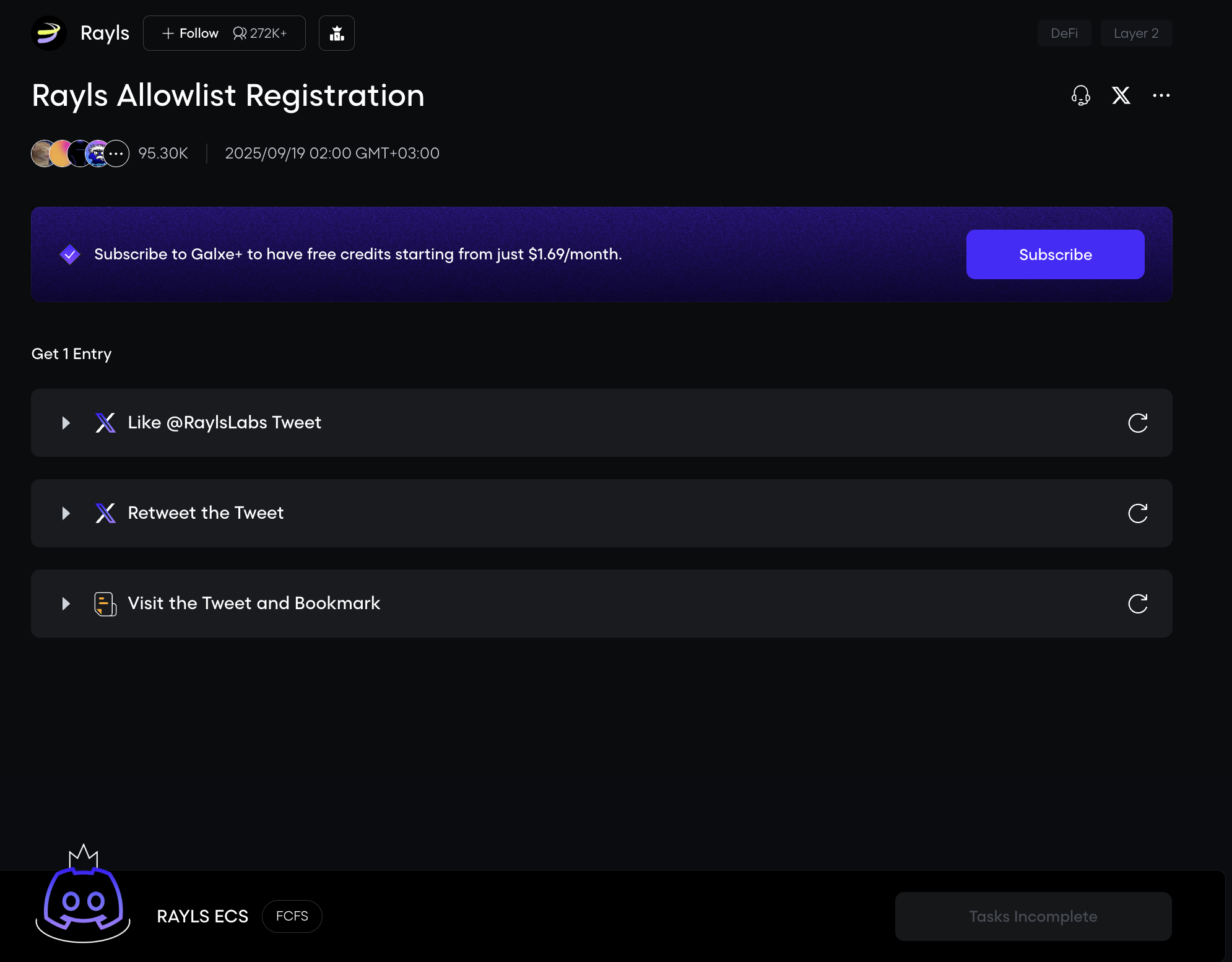The image size is (1232, 962).
Task: Expand the Retweet the Tweet task
Action: coord(66,513)
